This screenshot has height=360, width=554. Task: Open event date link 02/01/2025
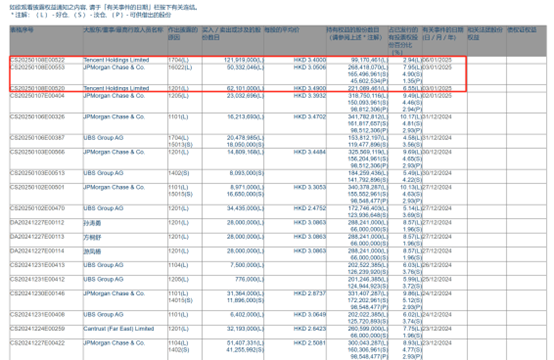(437, 95)
